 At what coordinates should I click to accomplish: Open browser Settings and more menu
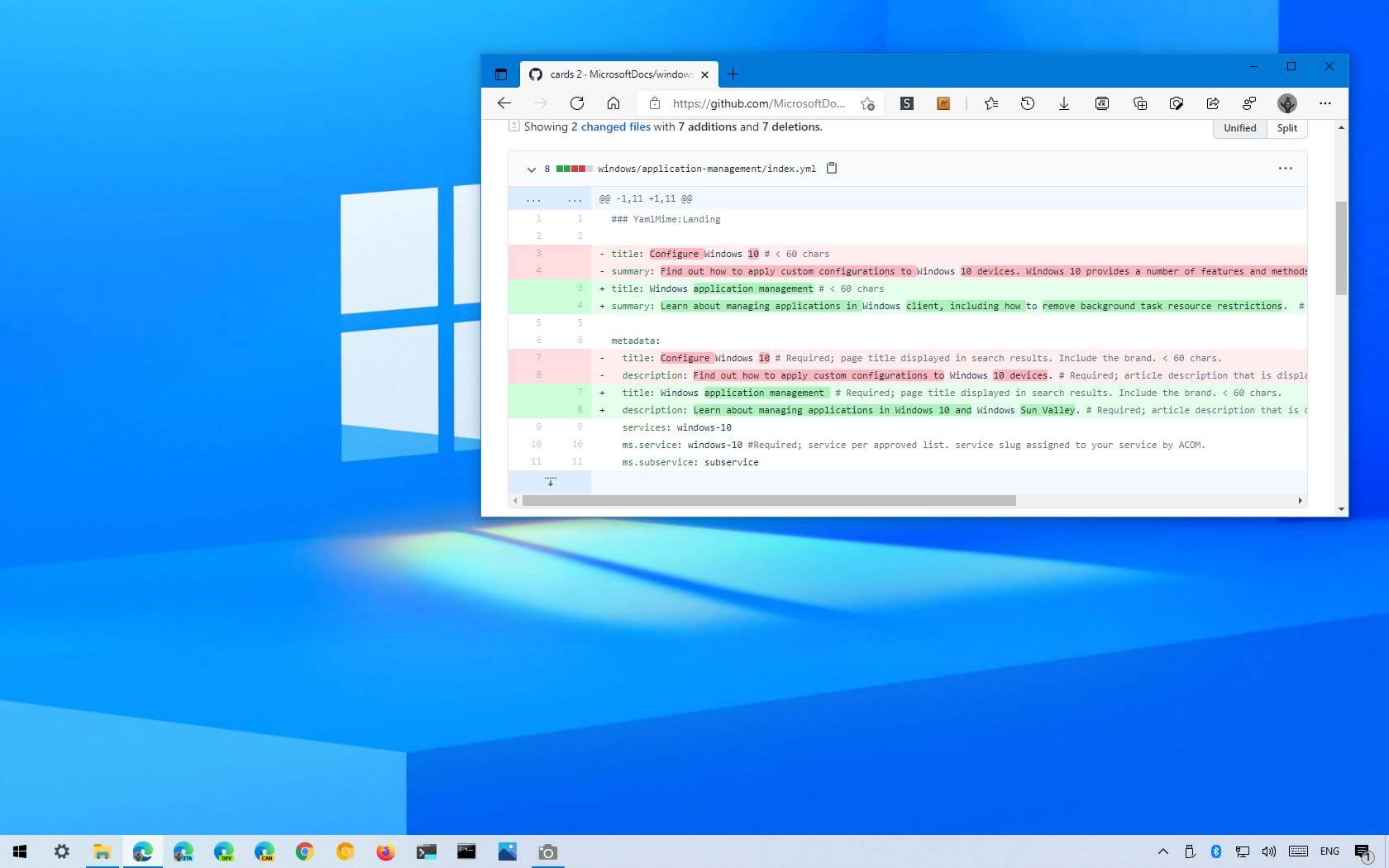[1325, 103]
